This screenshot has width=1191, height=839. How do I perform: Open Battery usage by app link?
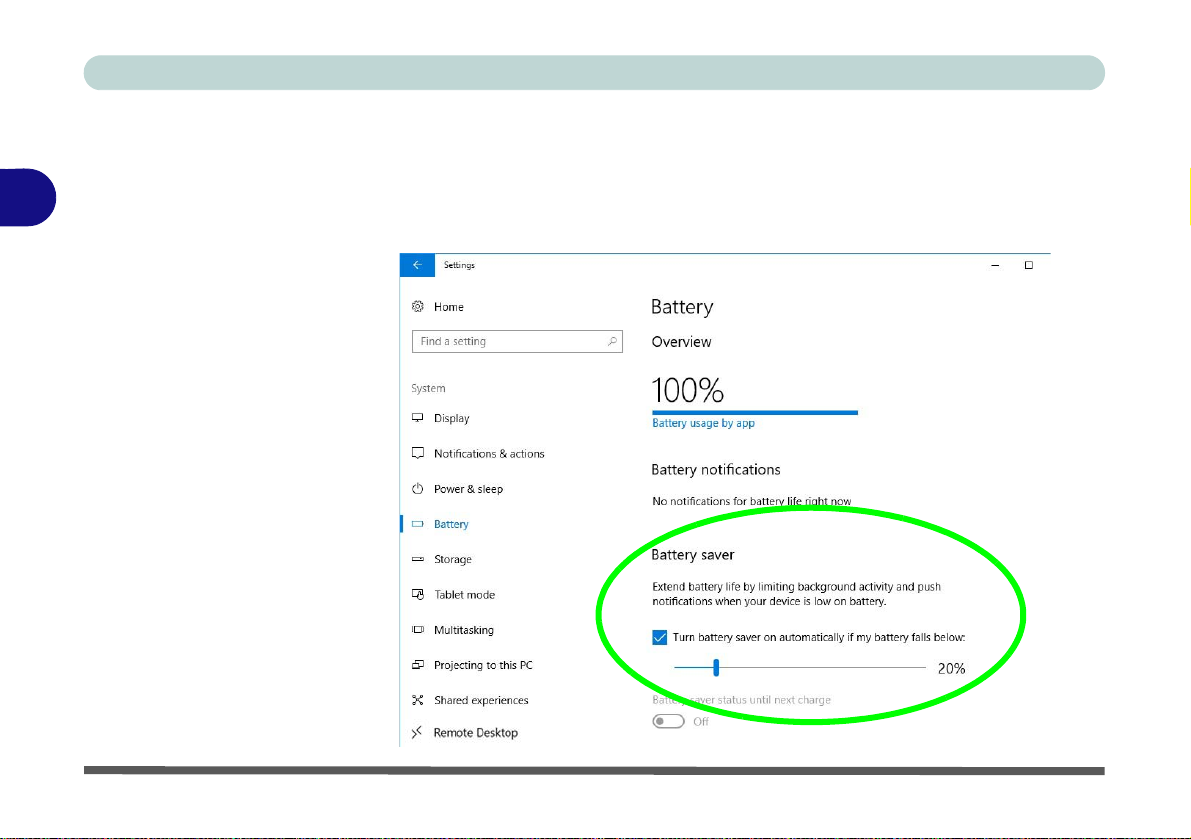coord(703,423)
